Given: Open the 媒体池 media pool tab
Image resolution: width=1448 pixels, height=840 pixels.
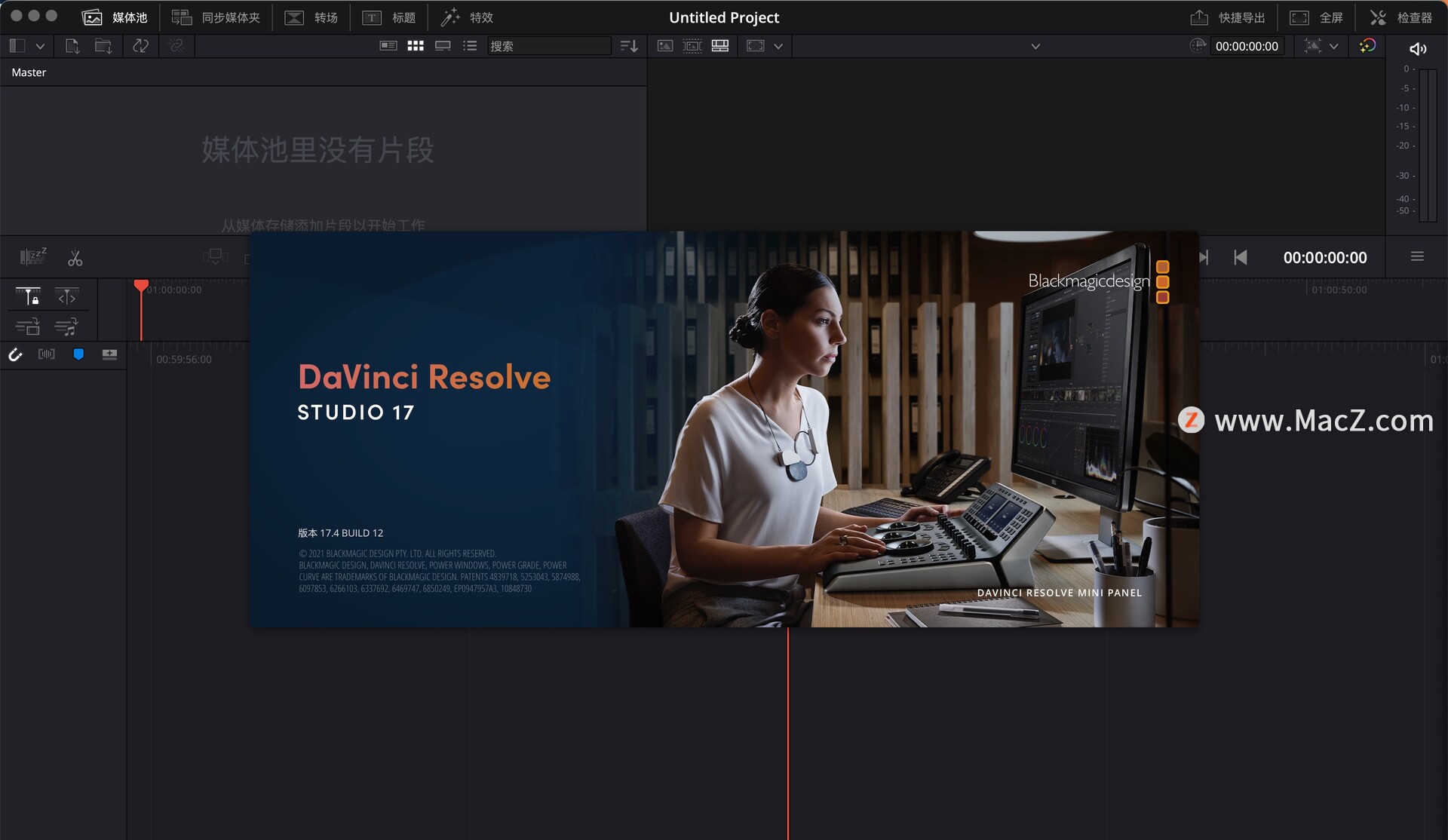Looking at the screenshot, I should click(x=115, y=17).
